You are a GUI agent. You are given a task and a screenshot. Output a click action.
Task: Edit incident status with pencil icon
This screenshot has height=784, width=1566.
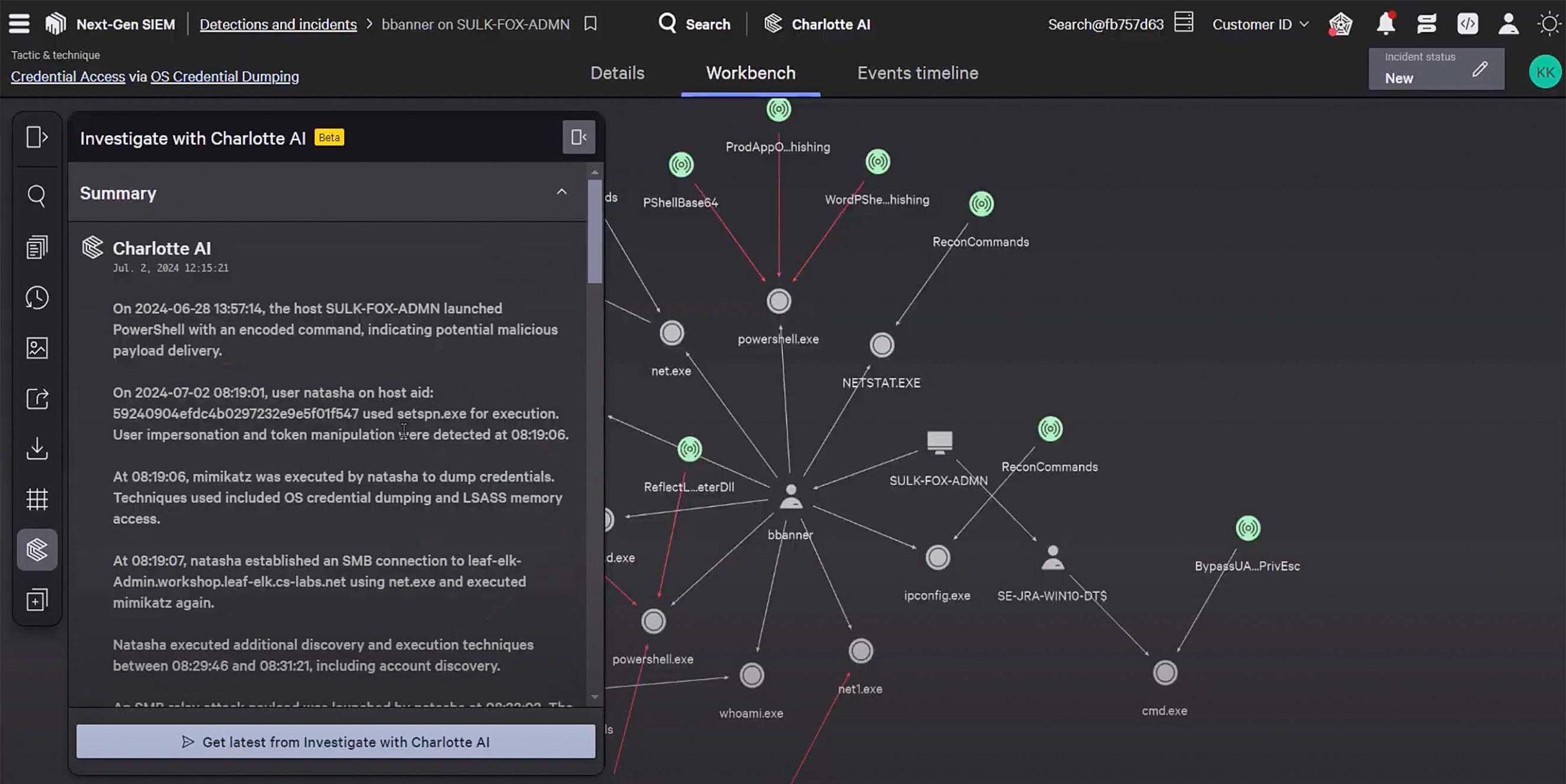coord(1480,69)
